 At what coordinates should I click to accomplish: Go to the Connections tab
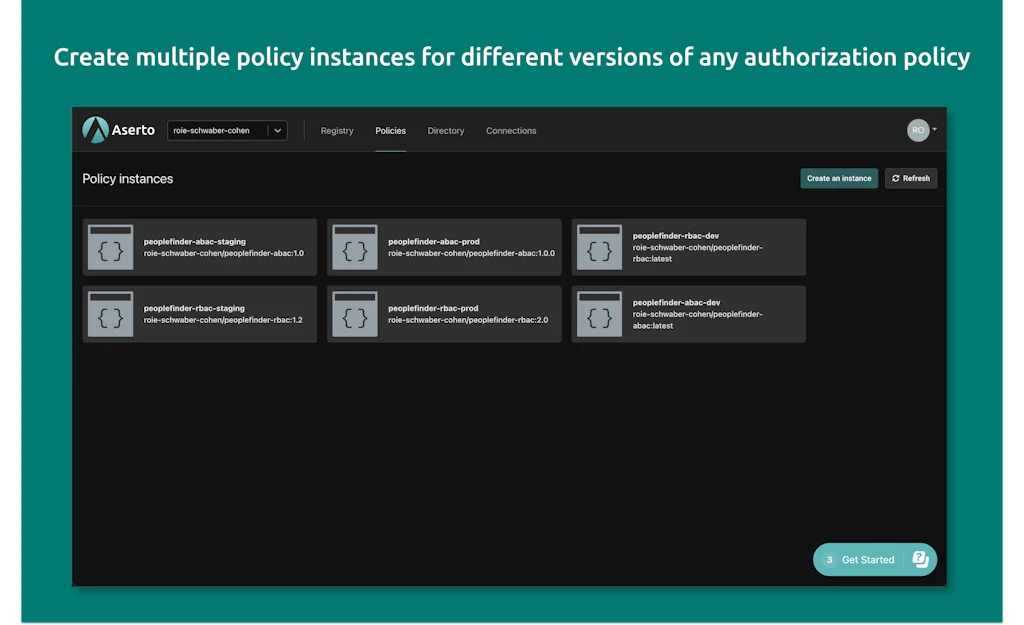pyautogui.click(x=511, y=131)
